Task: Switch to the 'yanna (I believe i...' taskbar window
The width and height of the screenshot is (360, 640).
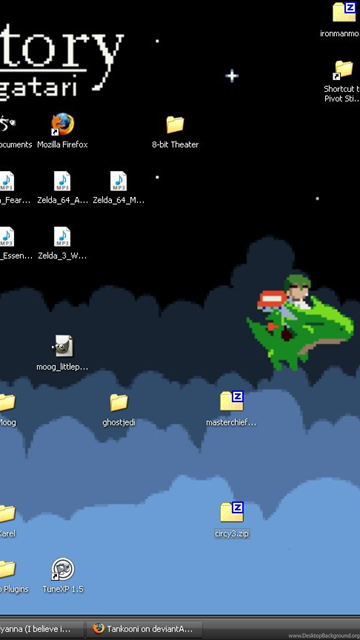Action: click(41, 629)
